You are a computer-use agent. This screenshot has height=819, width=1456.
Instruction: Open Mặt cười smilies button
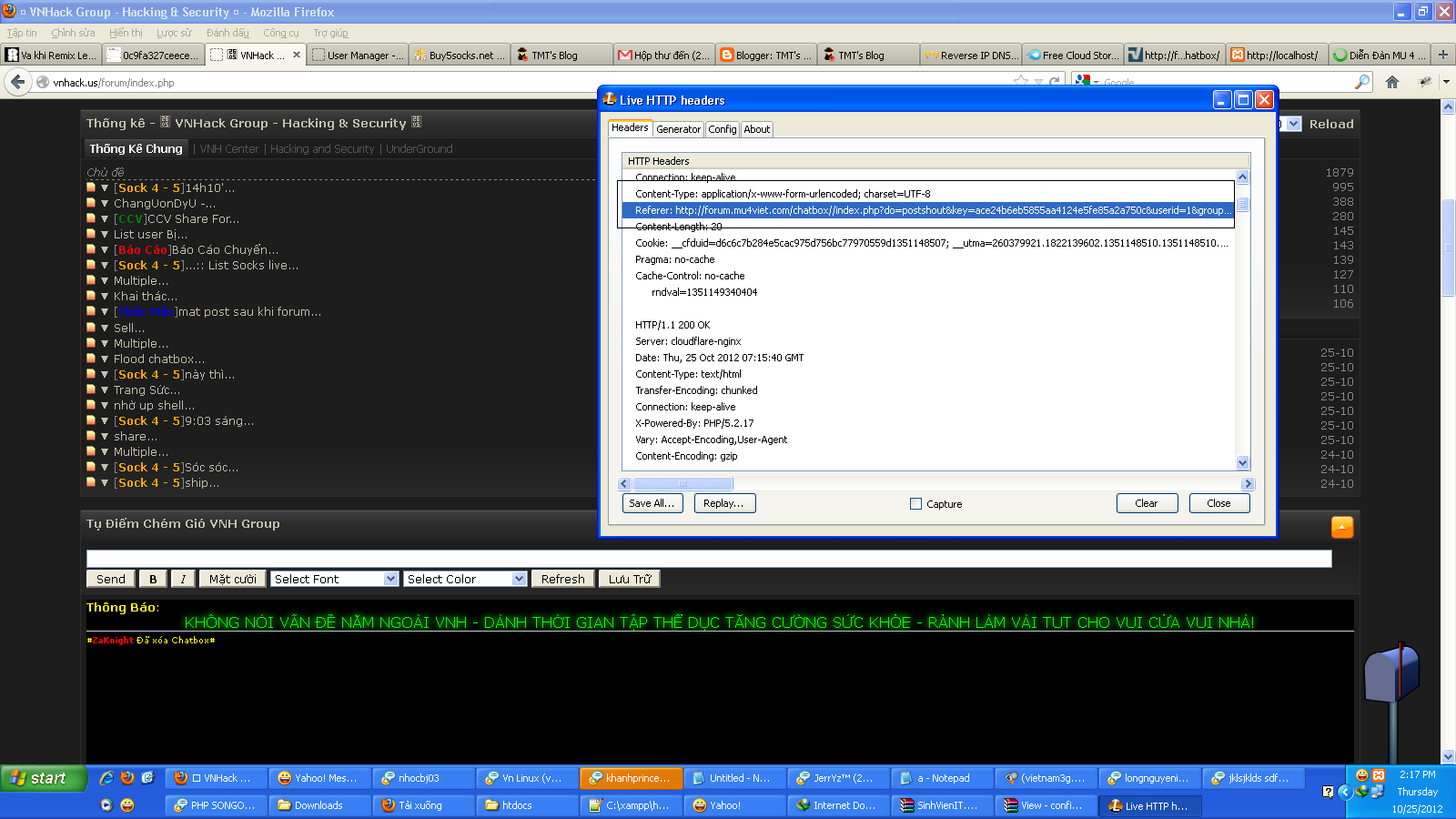coord(233,579)
